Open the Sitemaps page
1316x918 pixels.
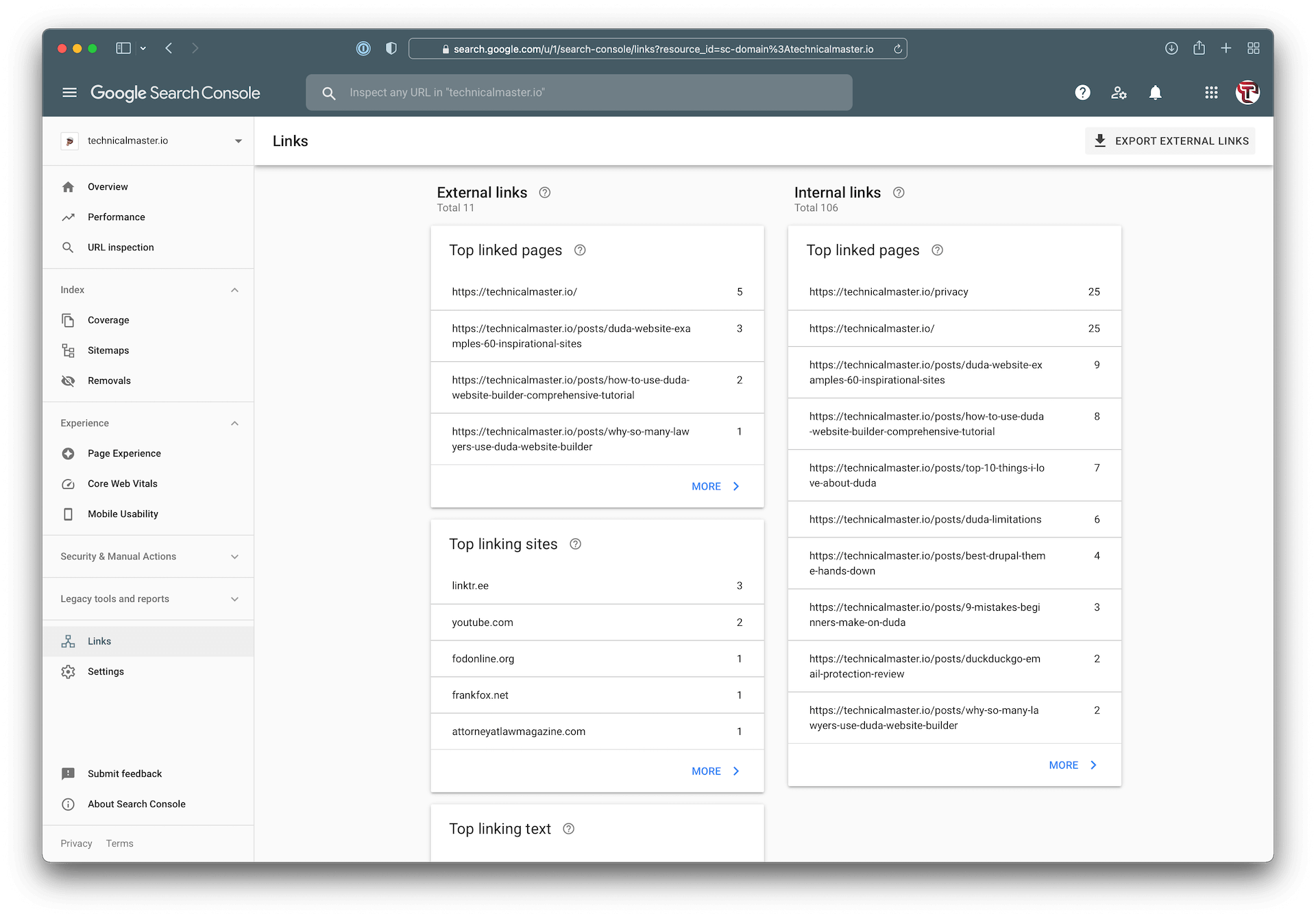pyautogui.click(x=108, y=350)
